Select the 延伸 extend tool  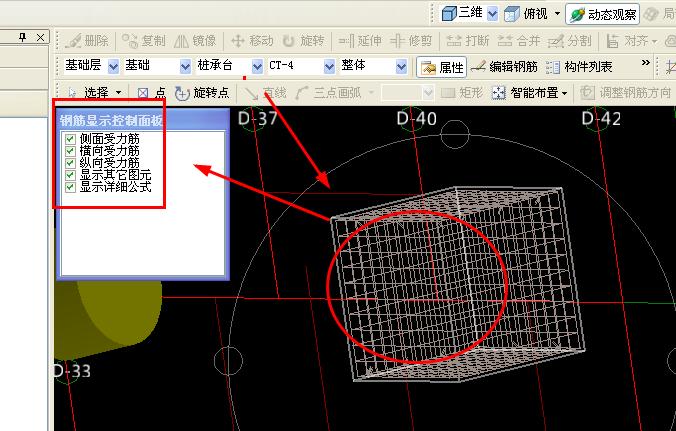[x=360, y=41]
